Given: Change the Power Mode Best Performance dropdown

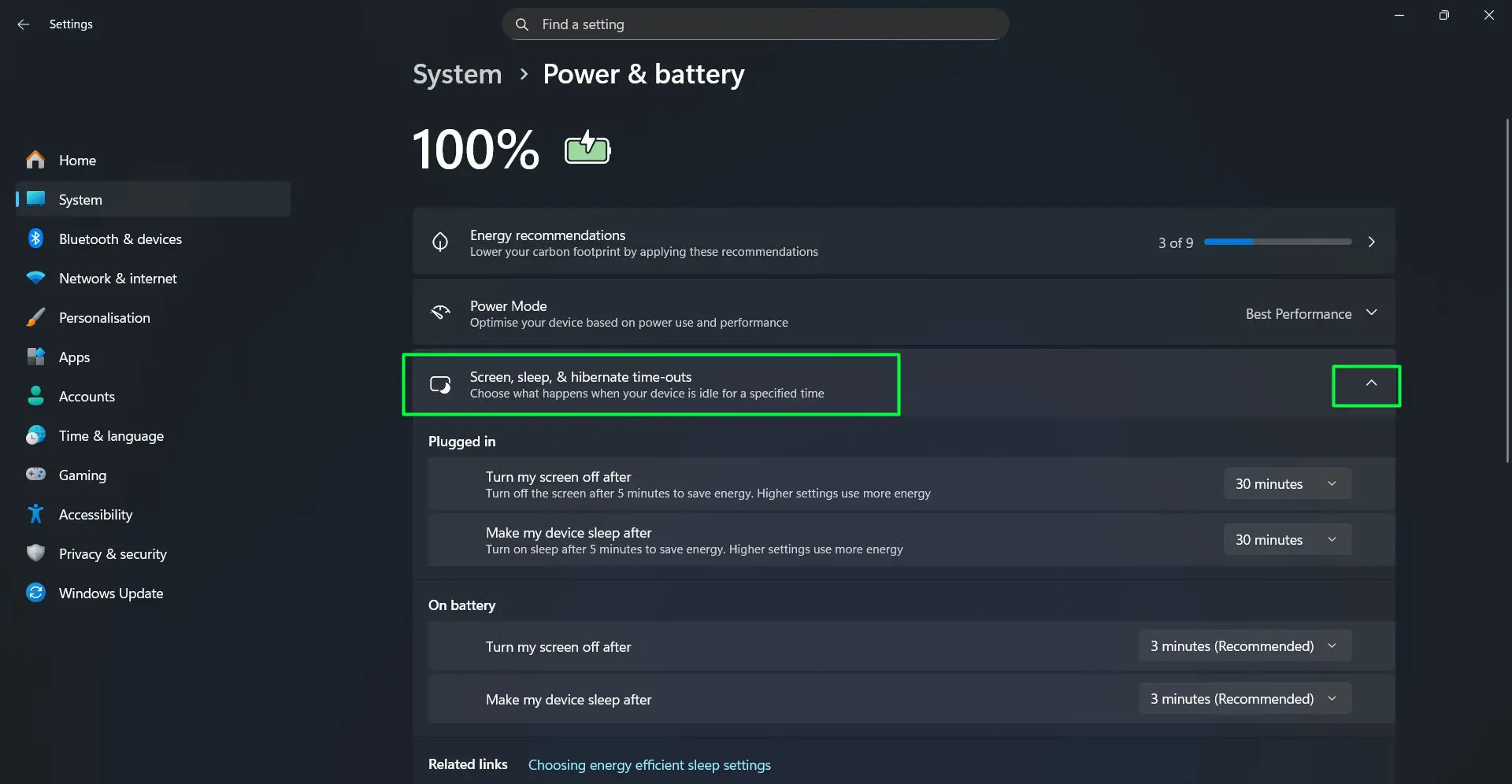Looking at the screenshot, I should click(1310, 313).
